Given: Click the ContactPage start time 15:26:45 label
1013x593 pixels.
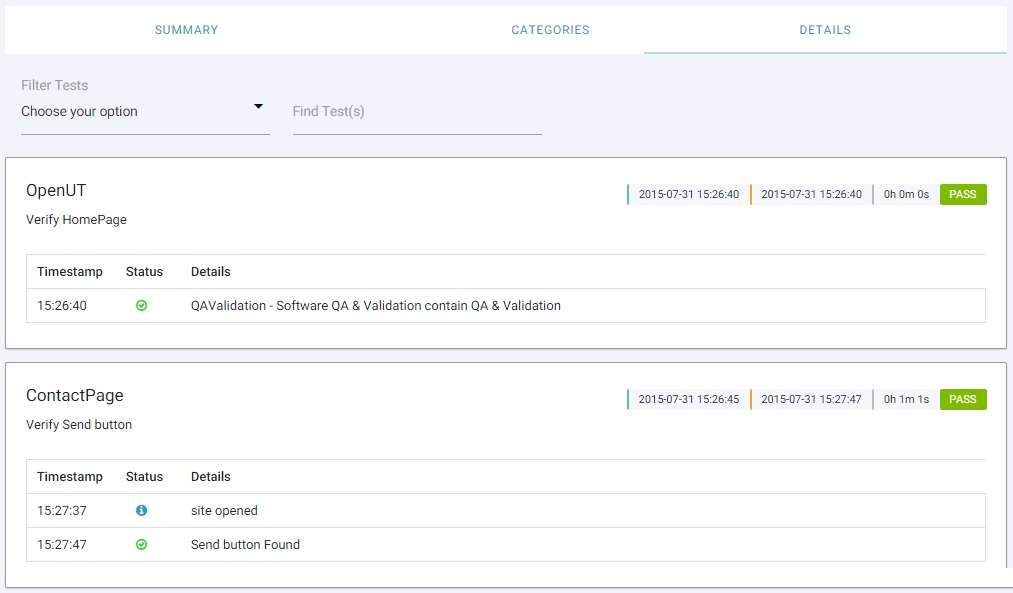Looking at the screenshot, I should point(688,399).
